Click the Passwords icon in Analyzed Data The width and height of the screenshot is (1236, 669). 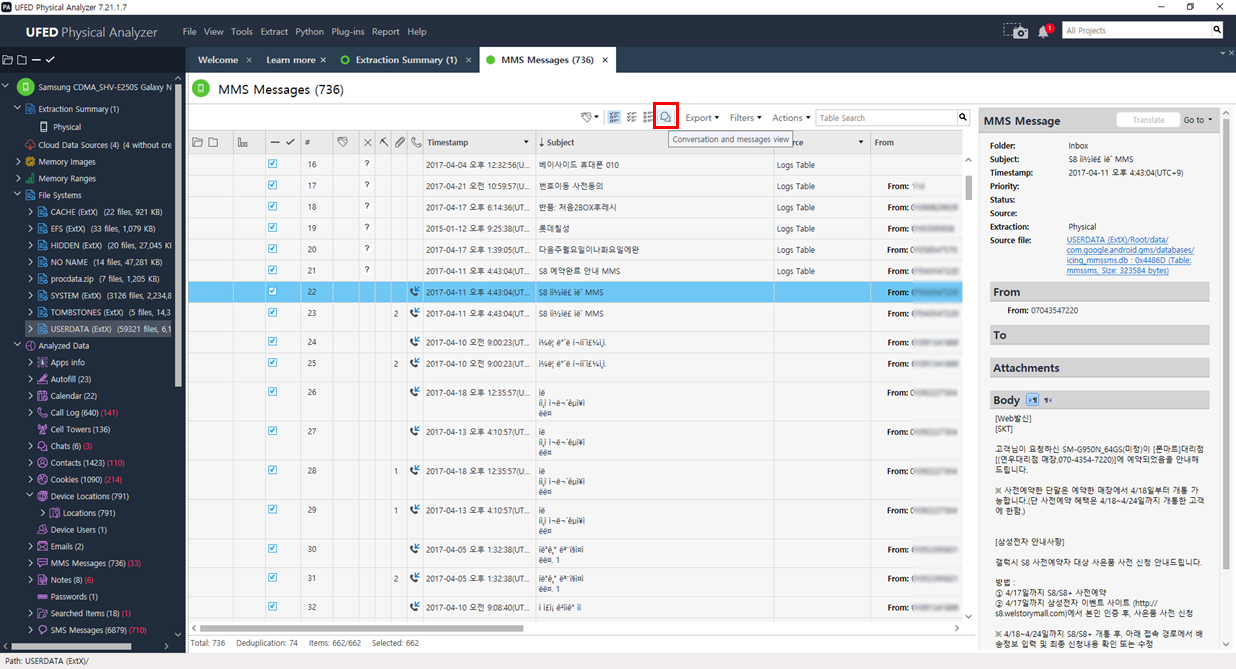[x=43, y=597]
